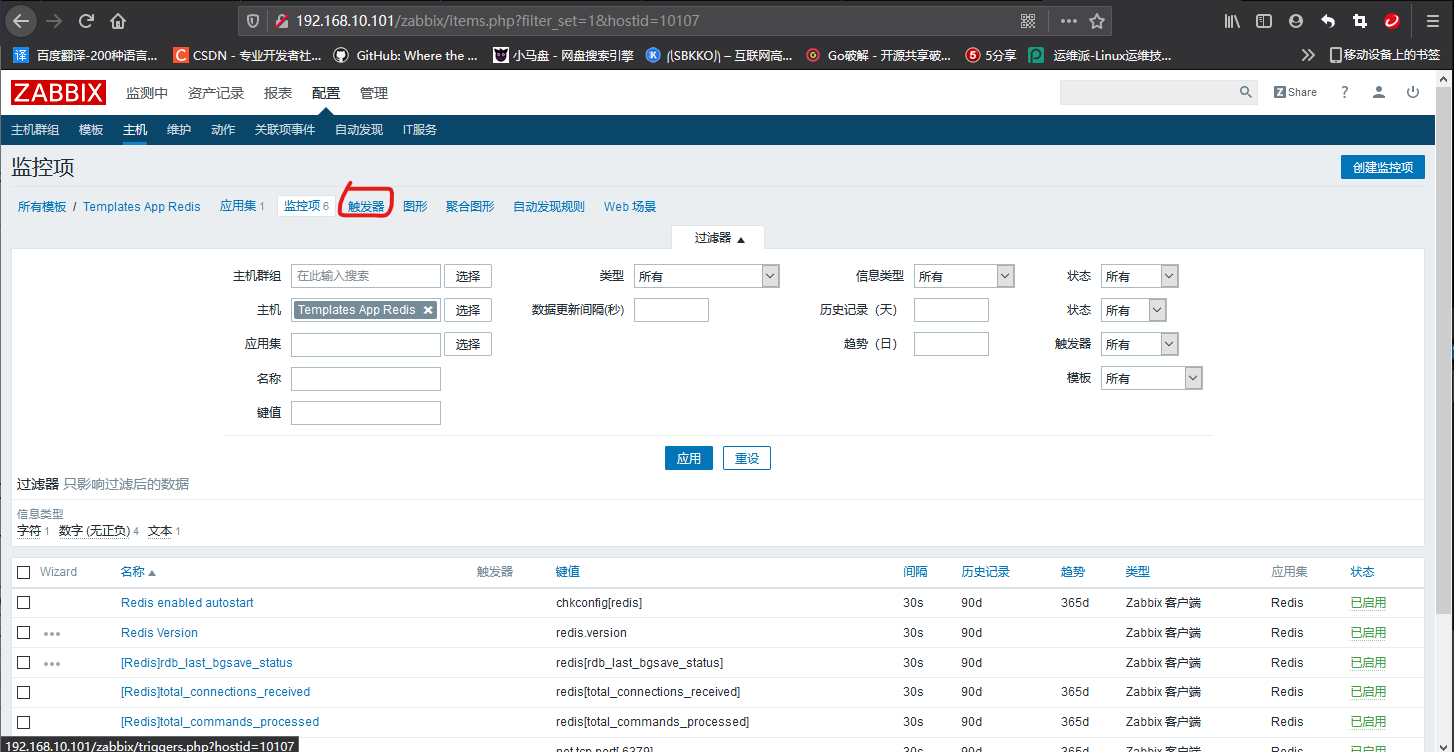Open Redis enabled autostart item link
1454x752 pixels.
coord(187,603)
